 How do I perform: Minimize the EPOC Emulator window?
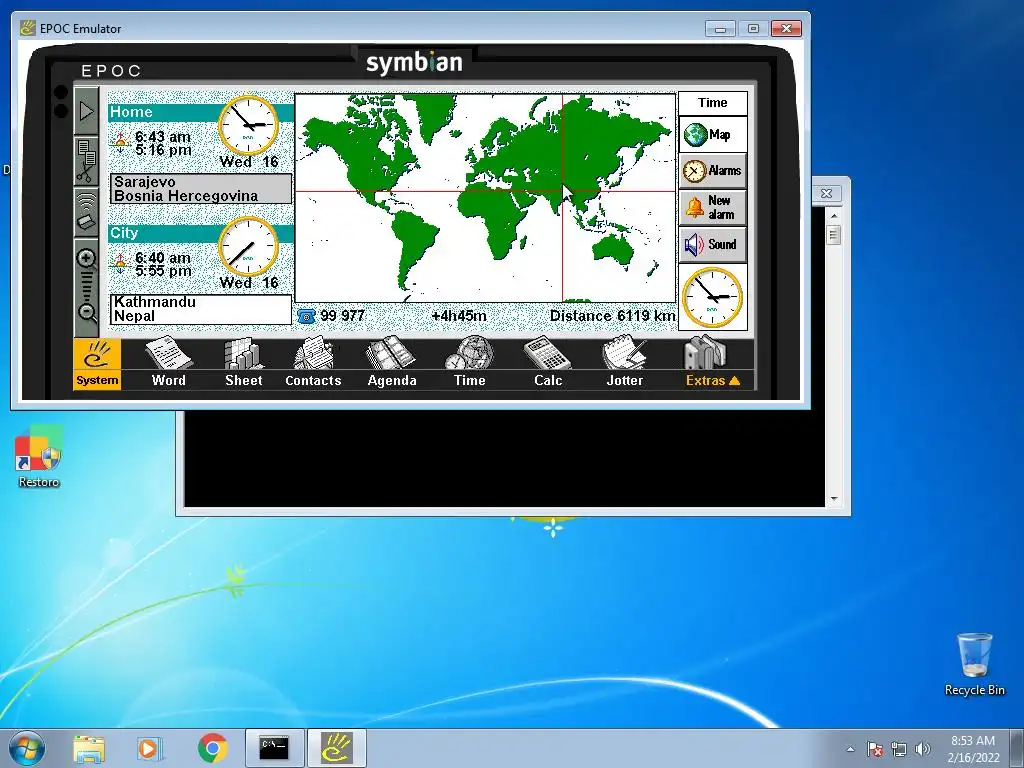pyautogui.click(x=720, y=29)
